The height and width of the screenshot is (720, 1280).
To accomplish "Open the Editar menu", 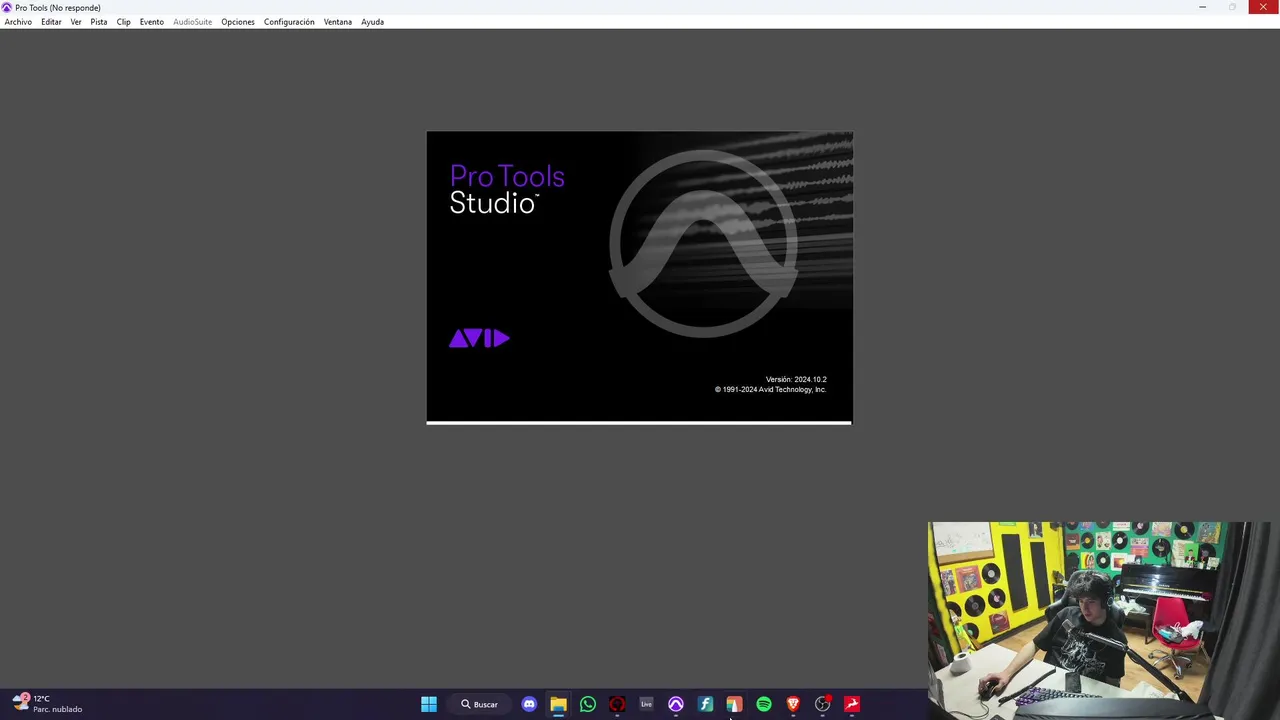I will point(51,22).
